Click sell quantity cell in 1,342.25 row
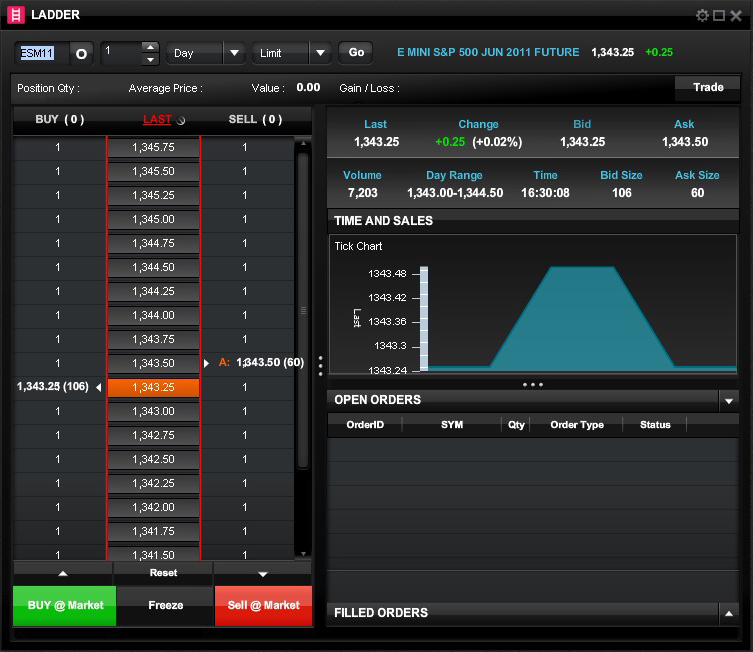753x652 pixels. [x=246, y=483]
